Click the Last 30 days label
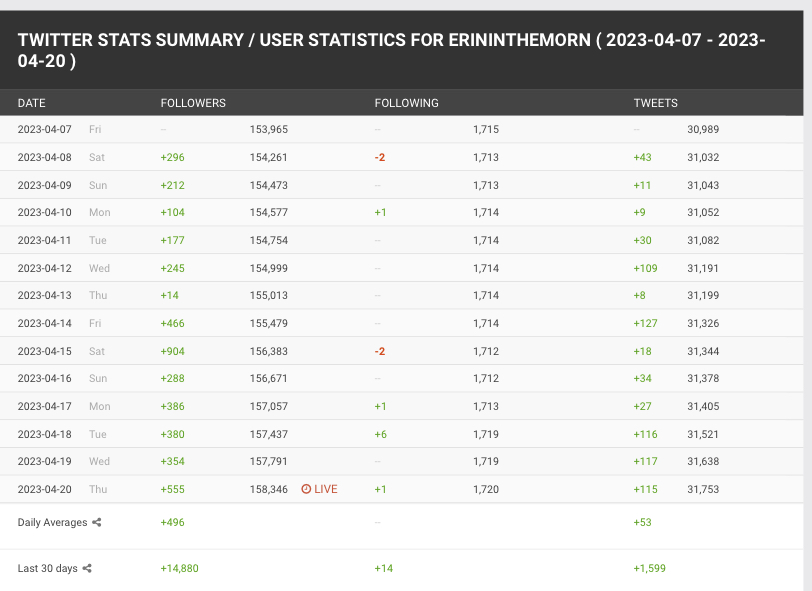This screenshot has height=591, width=812. coord(48,568)
